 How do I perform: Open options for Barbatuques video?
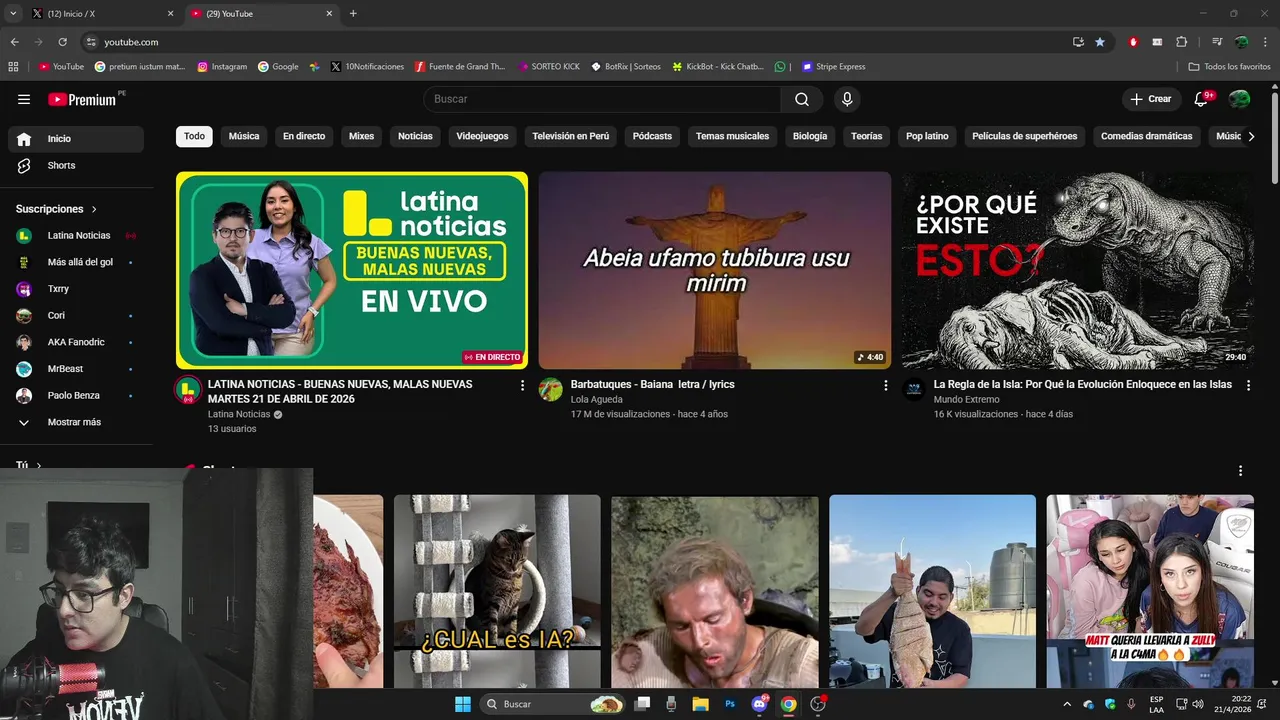click(885, 385)
